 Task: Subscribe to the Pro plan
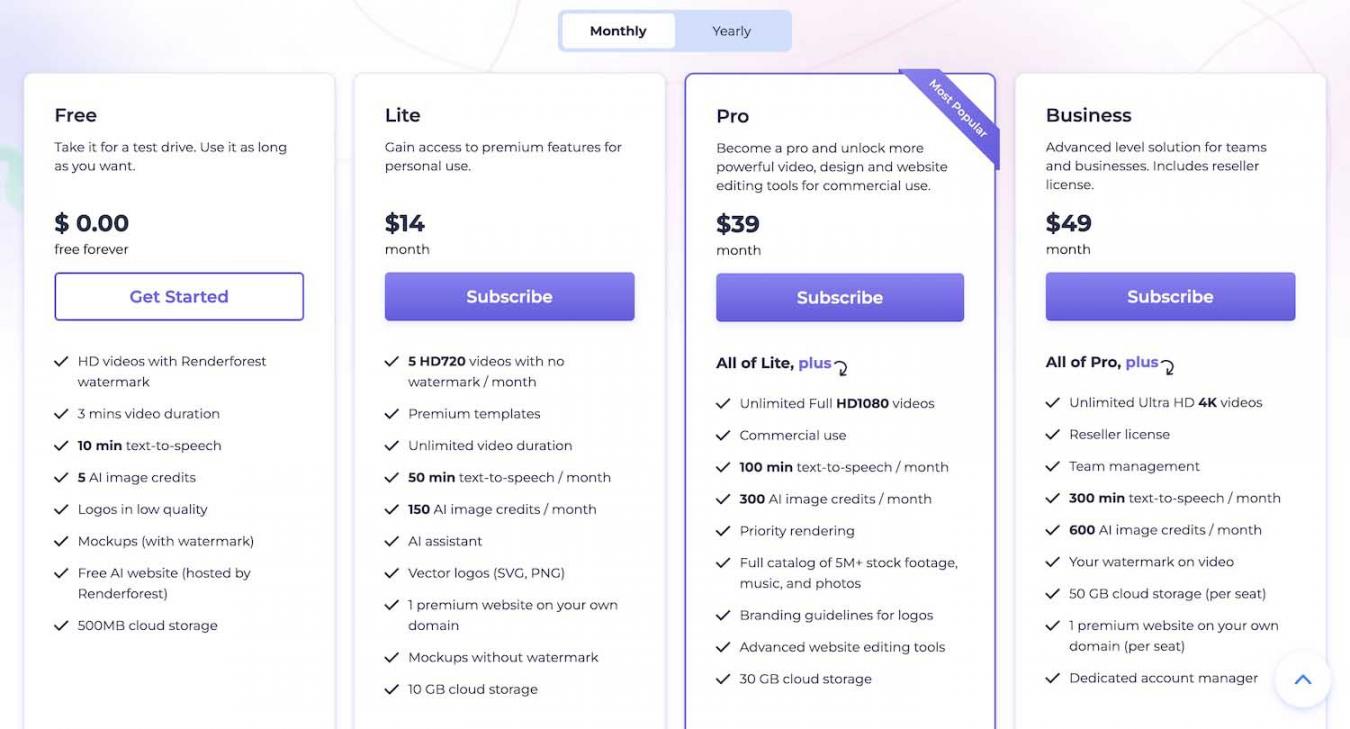point(839,297)
